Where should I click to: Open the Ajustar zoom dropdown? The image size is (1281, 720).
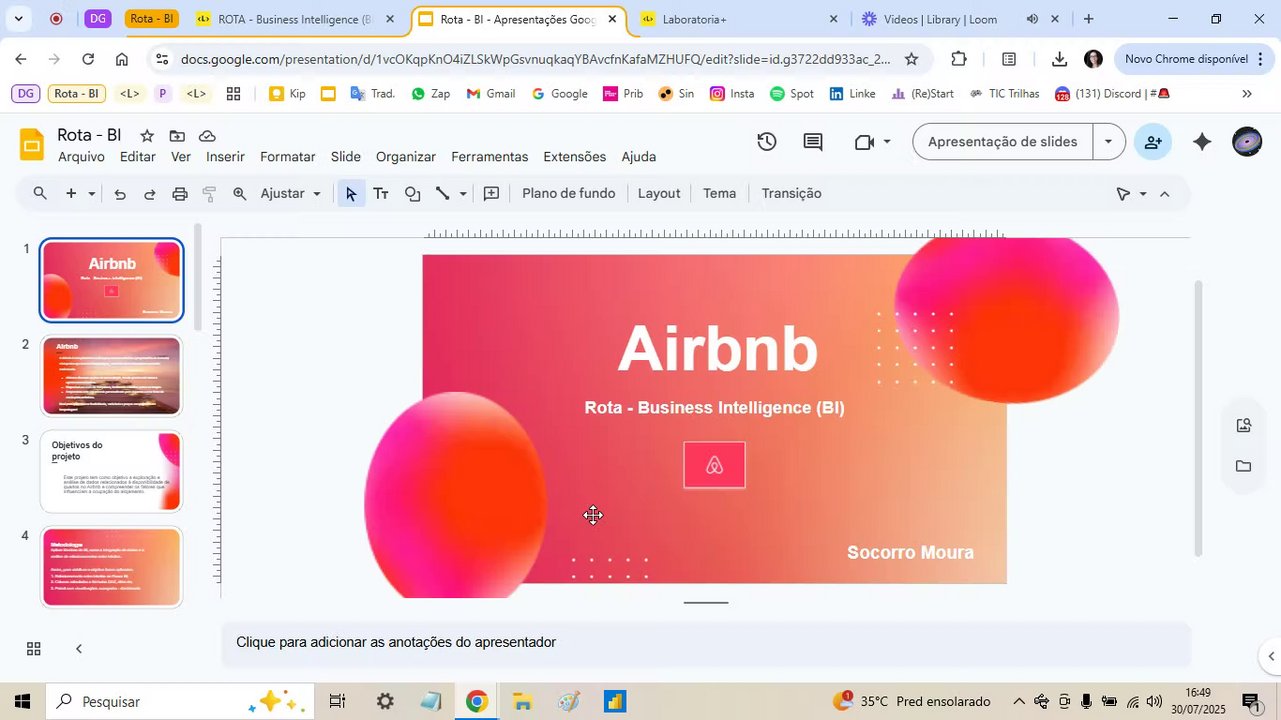(291, 194)
